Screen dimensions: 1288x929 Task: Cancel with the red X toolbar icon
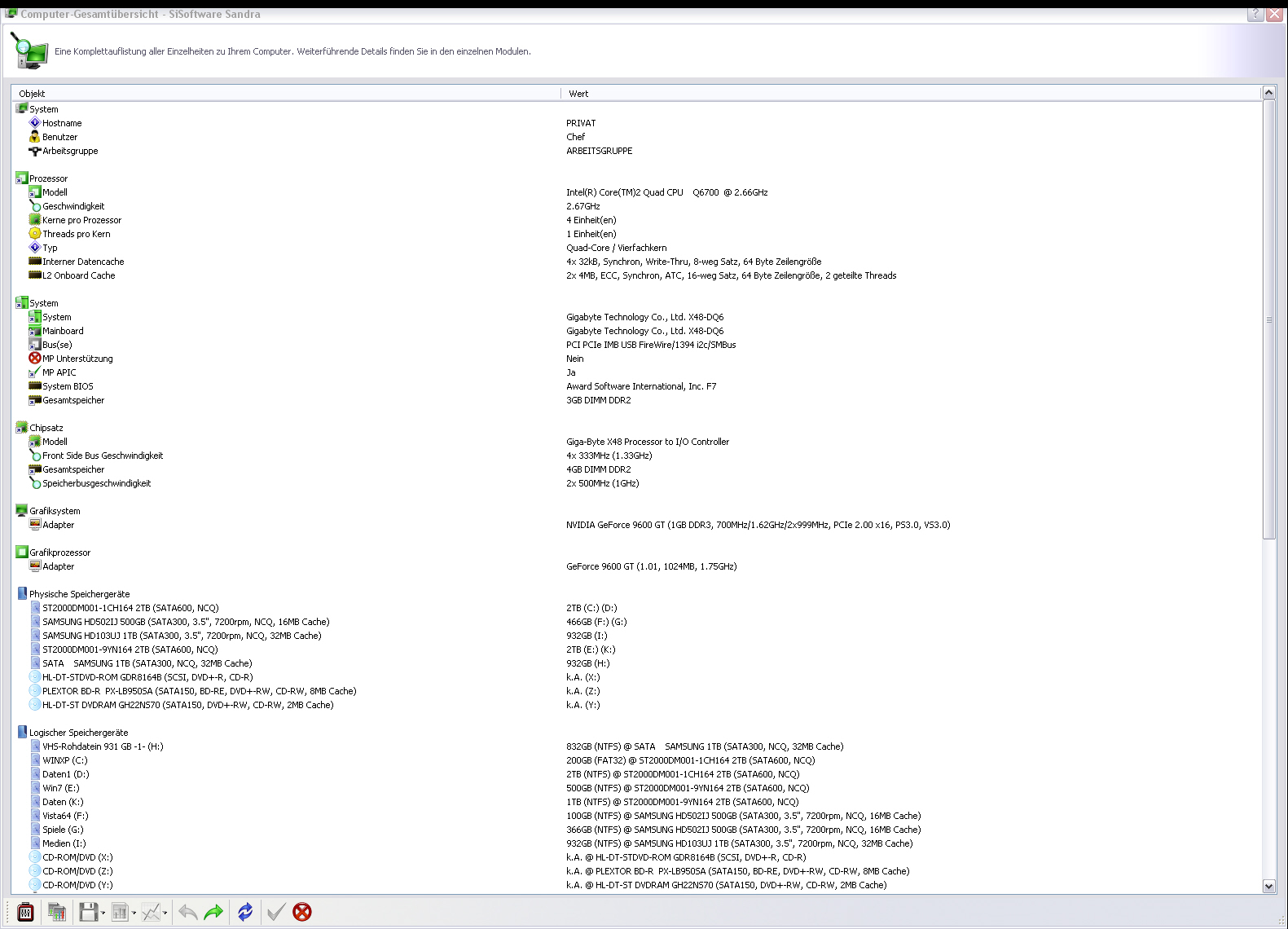pyautogui.click(x=302, y=912)
